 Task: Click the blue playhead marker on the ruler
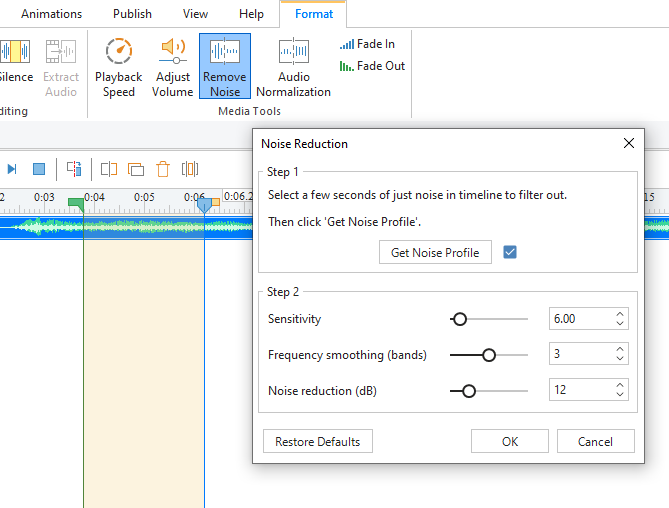(204, 205)
